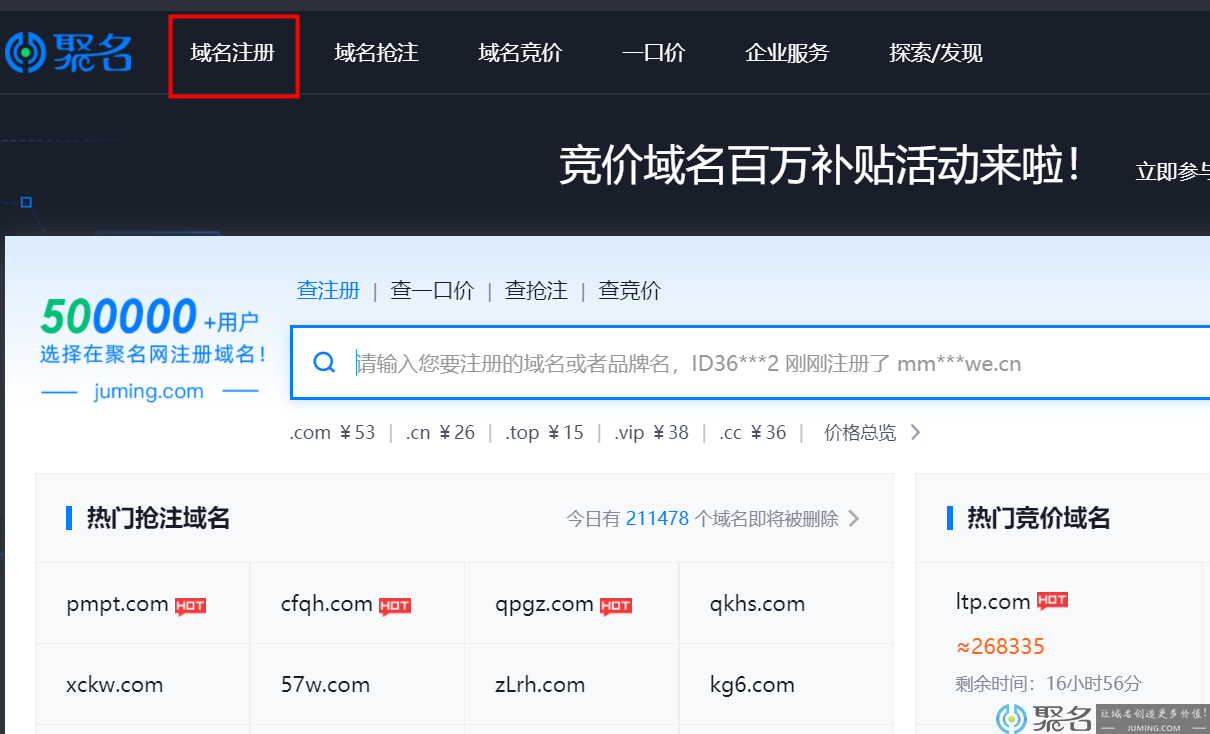Switch to the 查一口价 tab
The image size is (1210, 734).
(x=432, y=290)
